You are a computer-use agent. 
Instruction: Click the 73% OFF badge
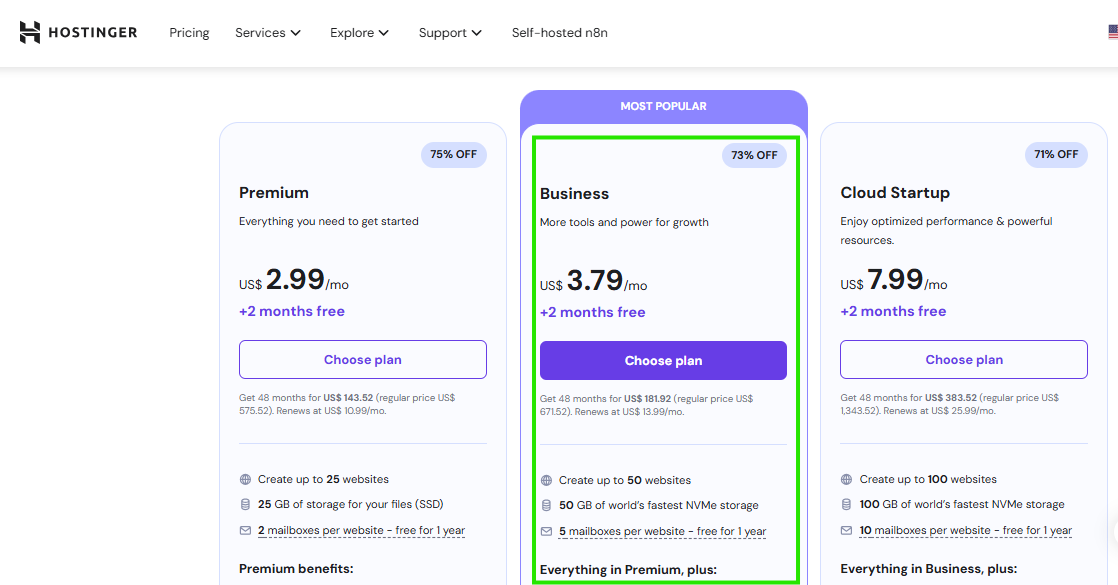coord(754,155)
